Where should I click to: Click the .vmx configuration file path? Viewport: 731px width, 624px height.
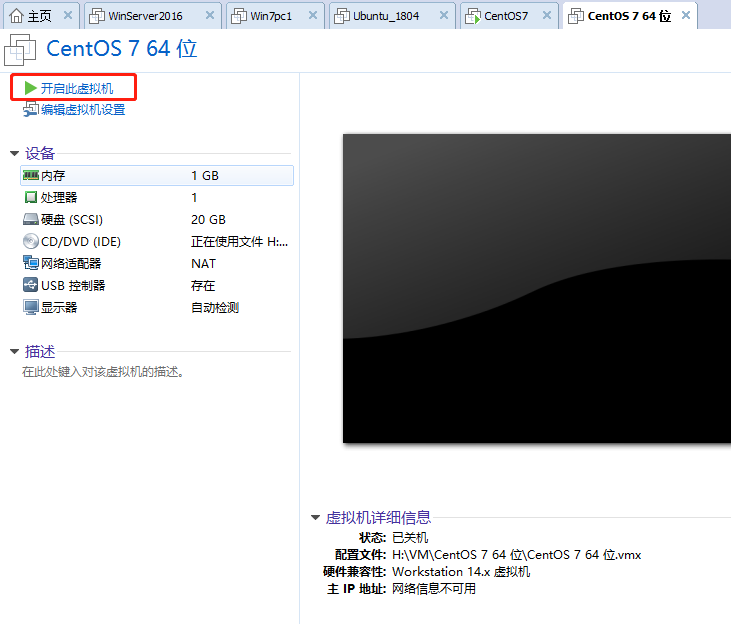pyautogui.click(x=517, y=555)
